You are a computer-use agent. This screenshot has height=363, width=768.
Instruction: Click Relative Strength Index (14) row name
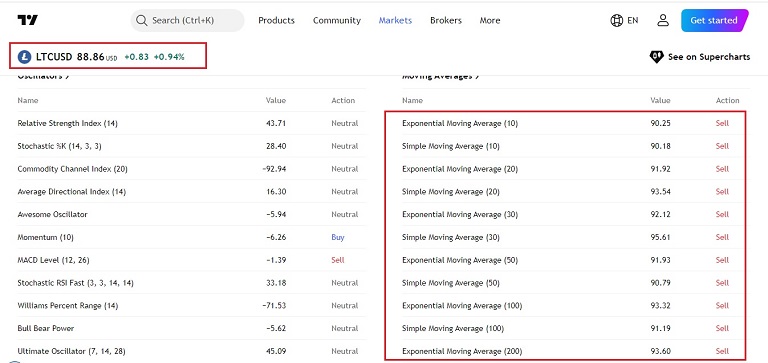(x=67, y=123)
